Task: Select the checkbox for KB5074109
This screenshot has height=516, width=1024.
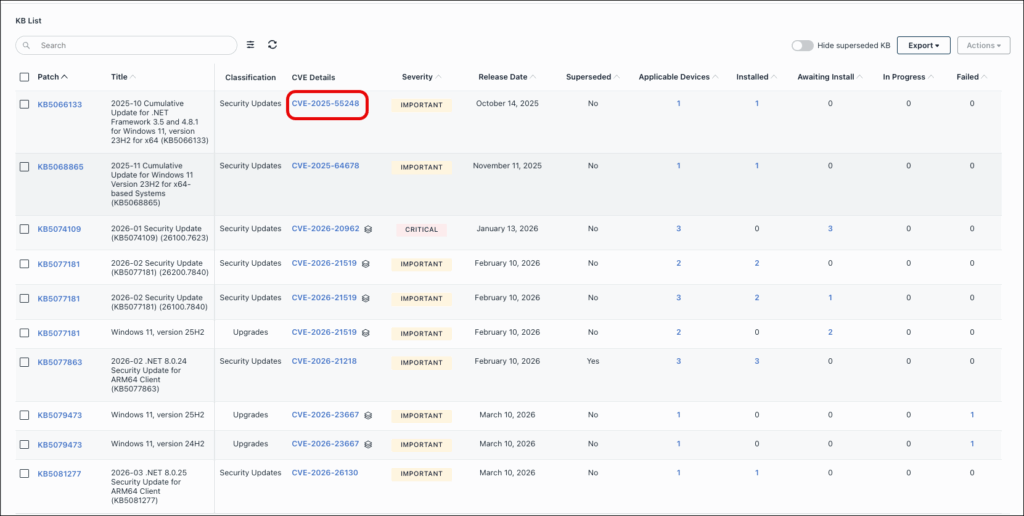Action: point(24,229)
